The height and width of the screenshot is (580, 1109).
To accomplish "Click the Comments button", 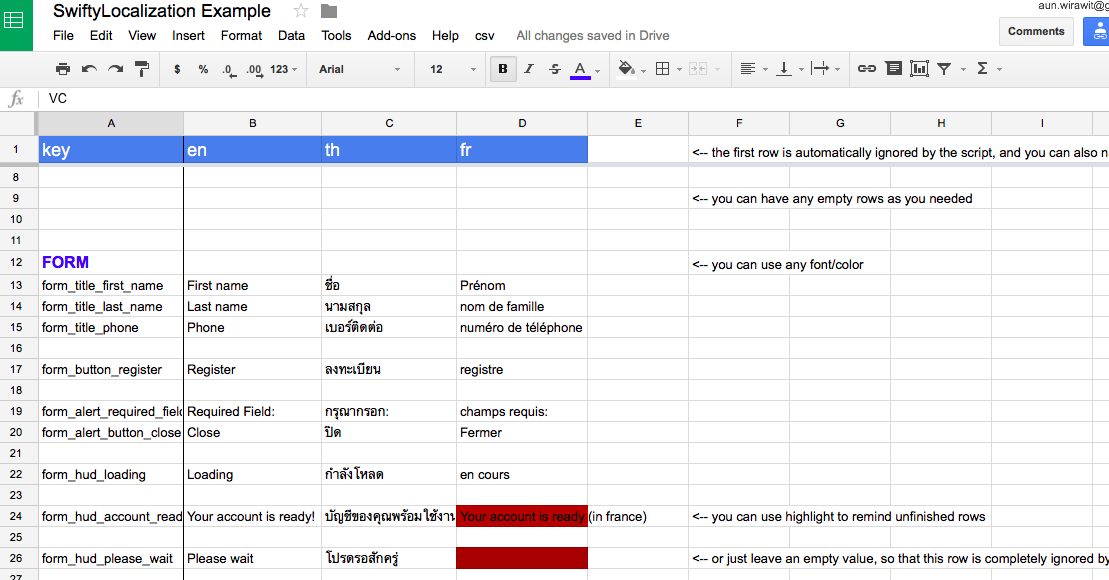I will (x=1036, y=31).
